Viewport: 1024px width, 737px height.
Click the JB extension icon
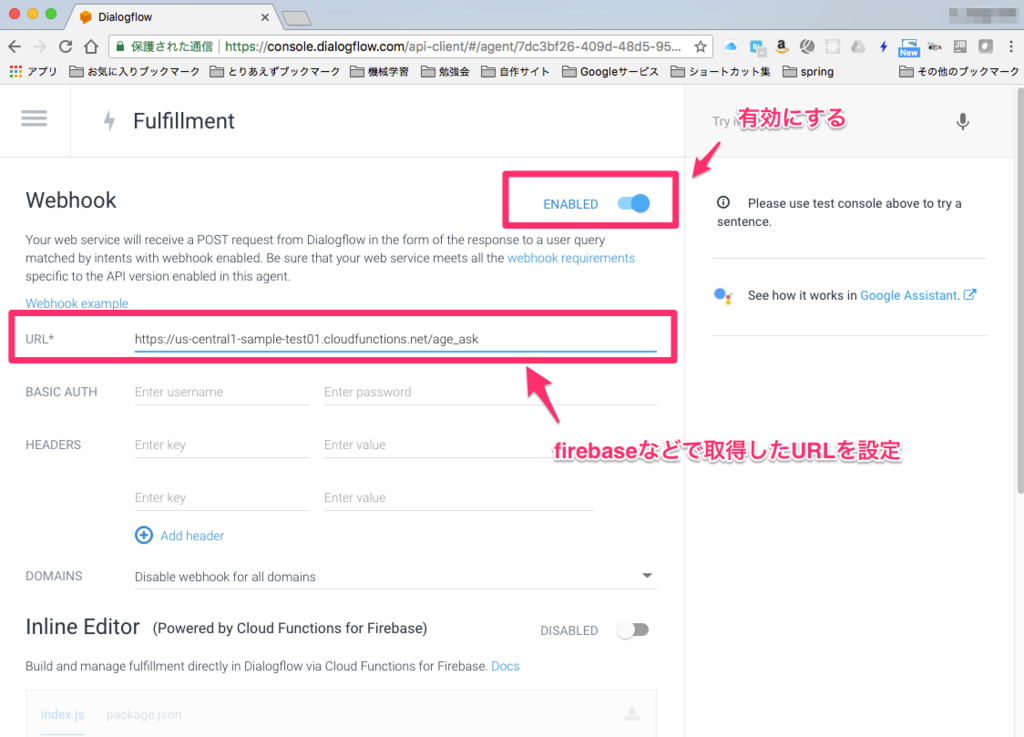tap(960, 46)
